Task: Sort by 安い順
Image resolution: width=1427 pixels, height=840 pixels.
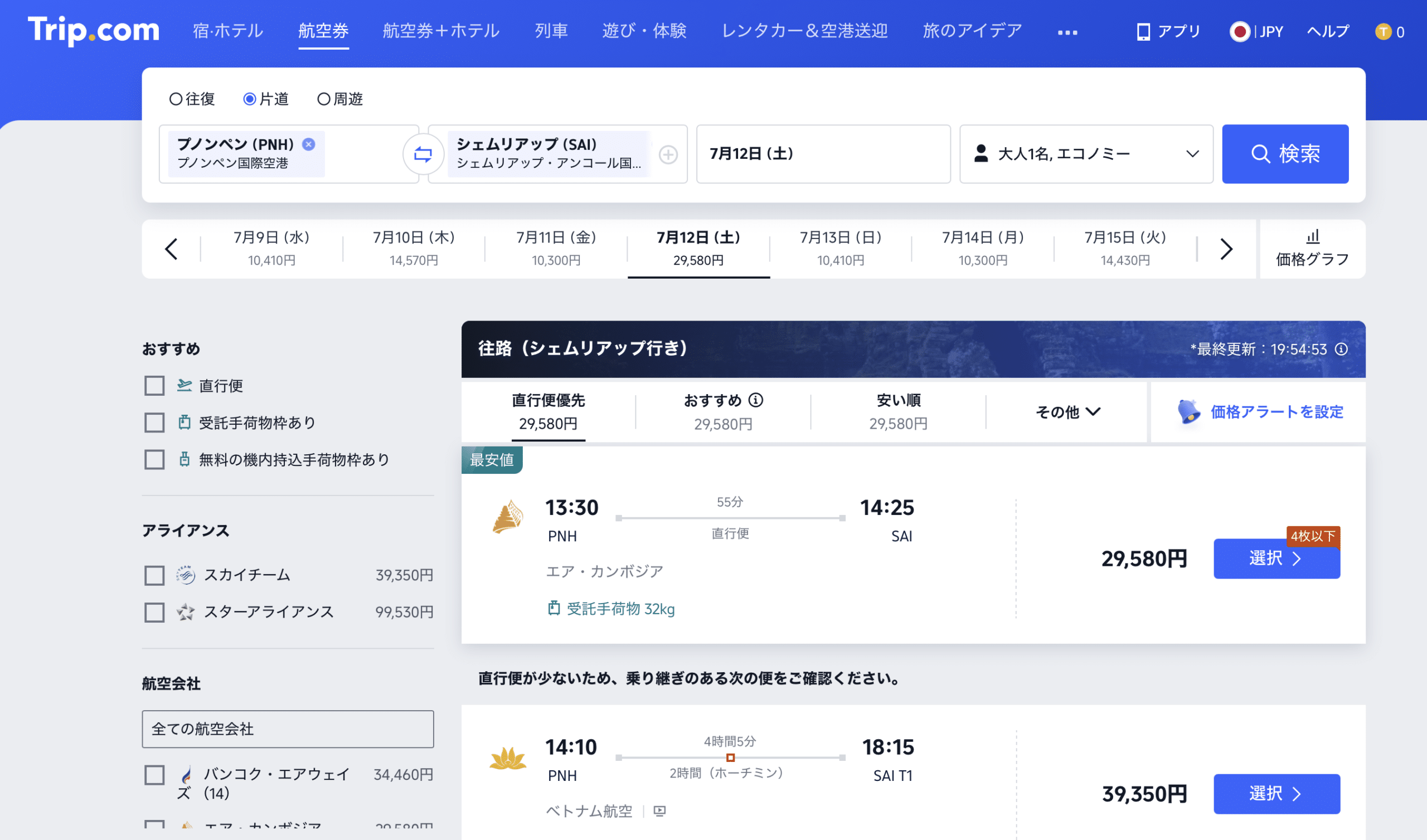Action: coord(898,412)
